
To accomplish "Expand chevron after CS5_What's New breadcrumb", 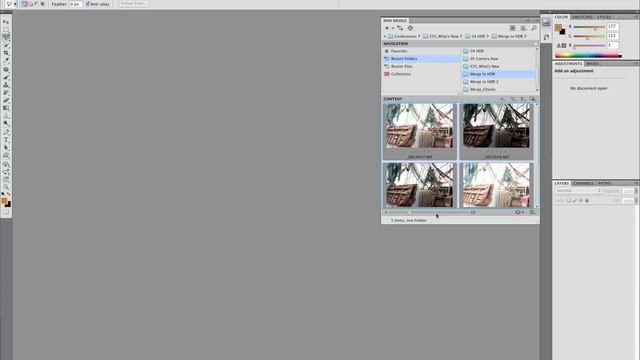I will click(x=461, y=36).
